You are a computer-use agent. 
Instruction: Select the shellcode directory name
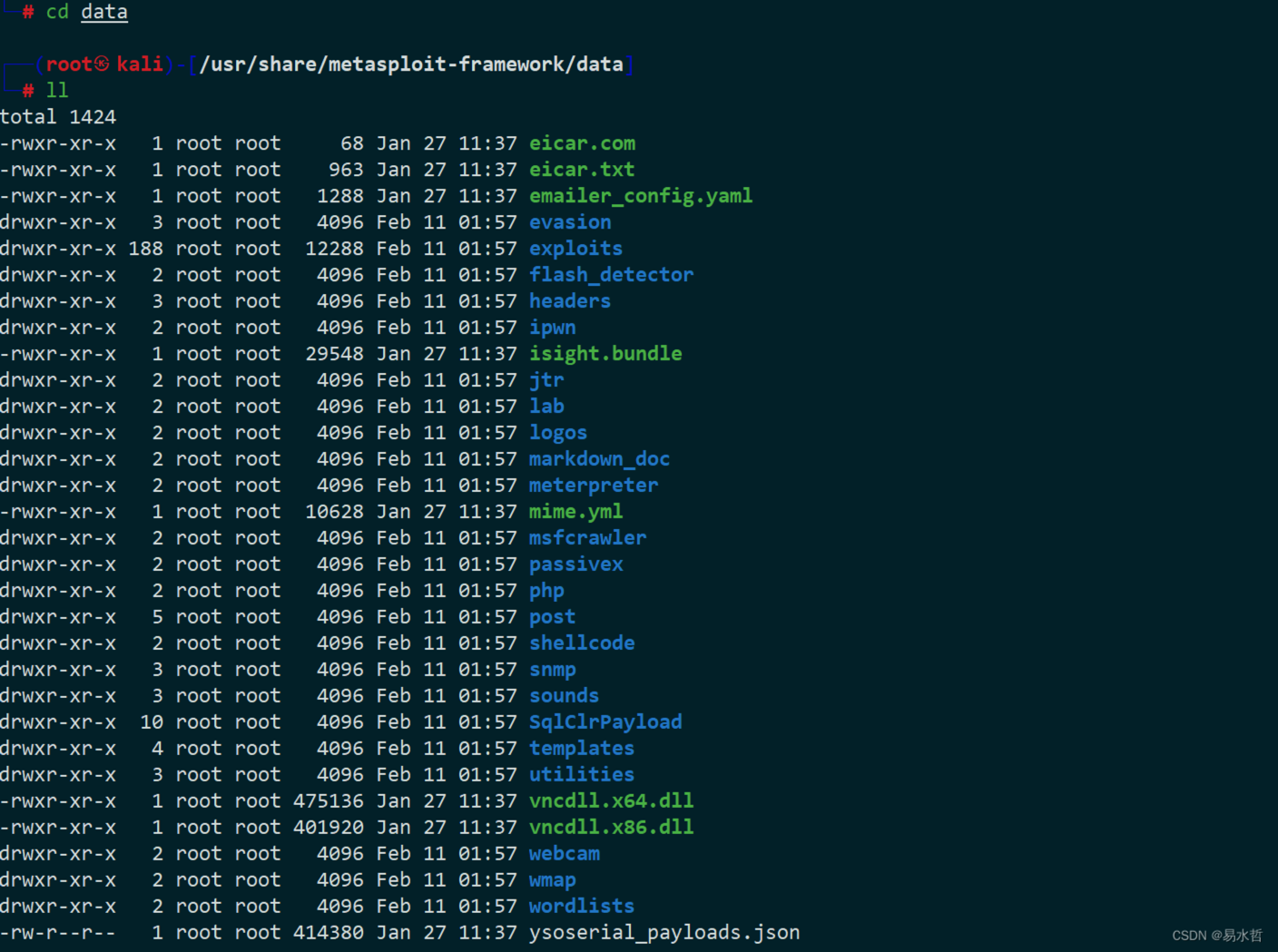click(x=582, y=643)
